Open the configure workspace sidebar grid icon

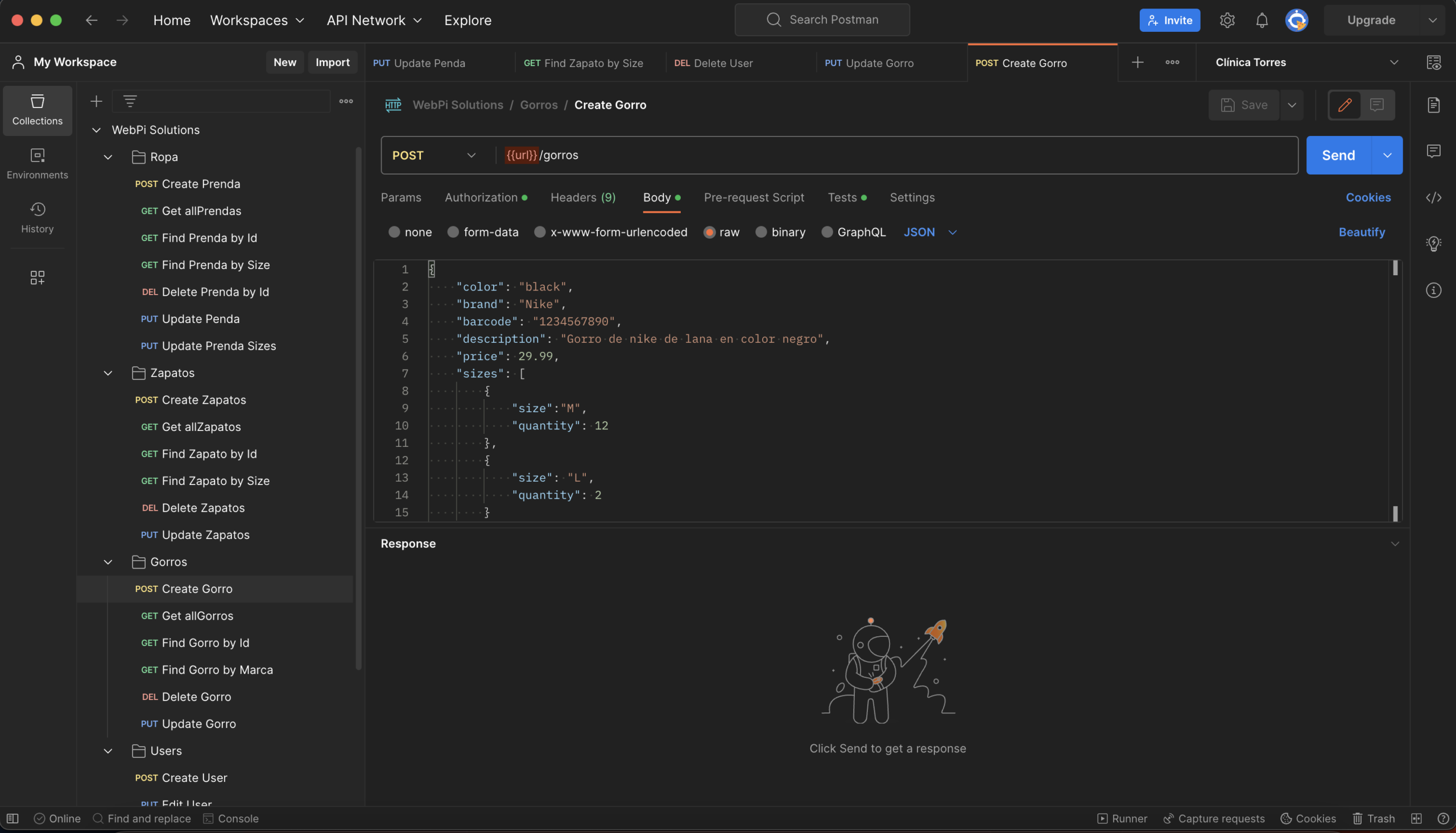coord(37,278)
